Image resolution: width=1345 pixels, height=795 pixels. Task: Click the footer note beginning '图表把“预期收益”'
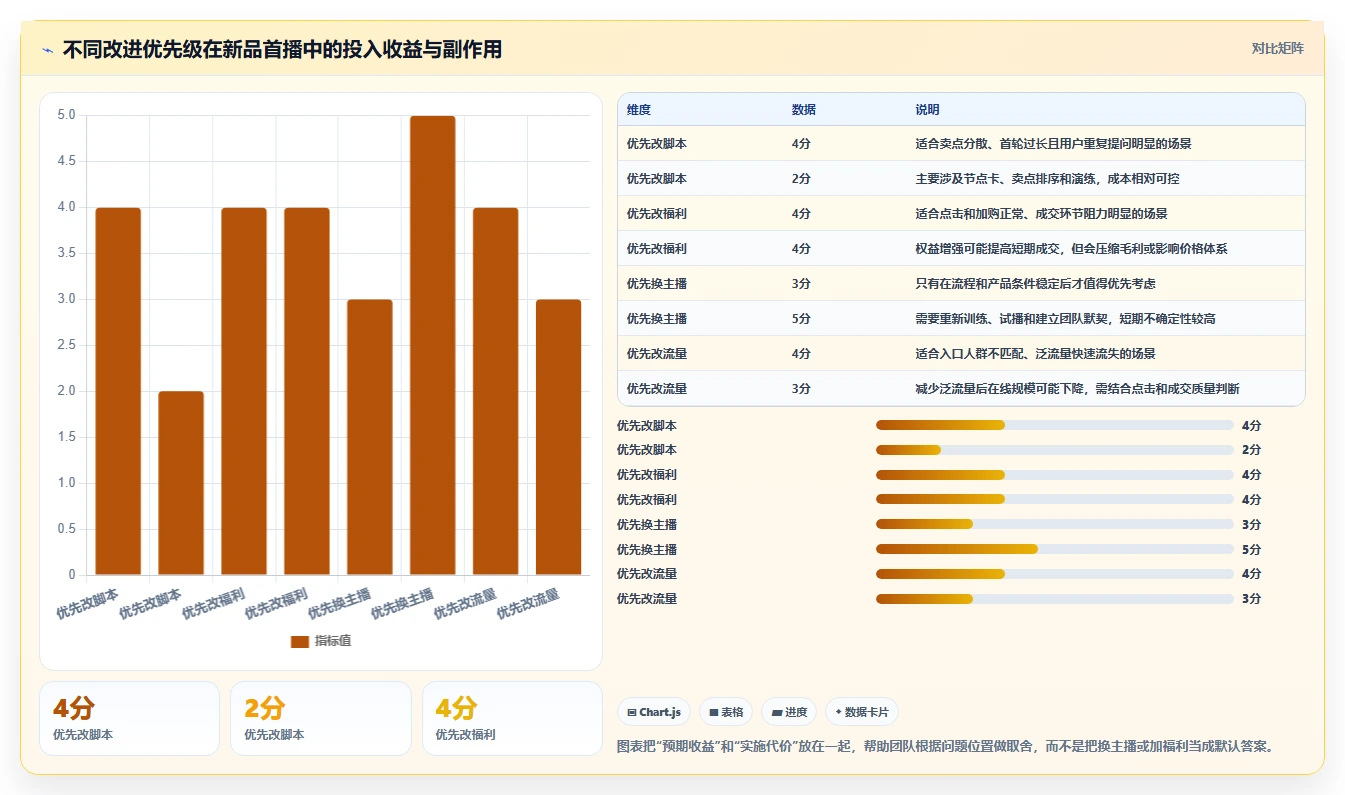tap(946, 746)
